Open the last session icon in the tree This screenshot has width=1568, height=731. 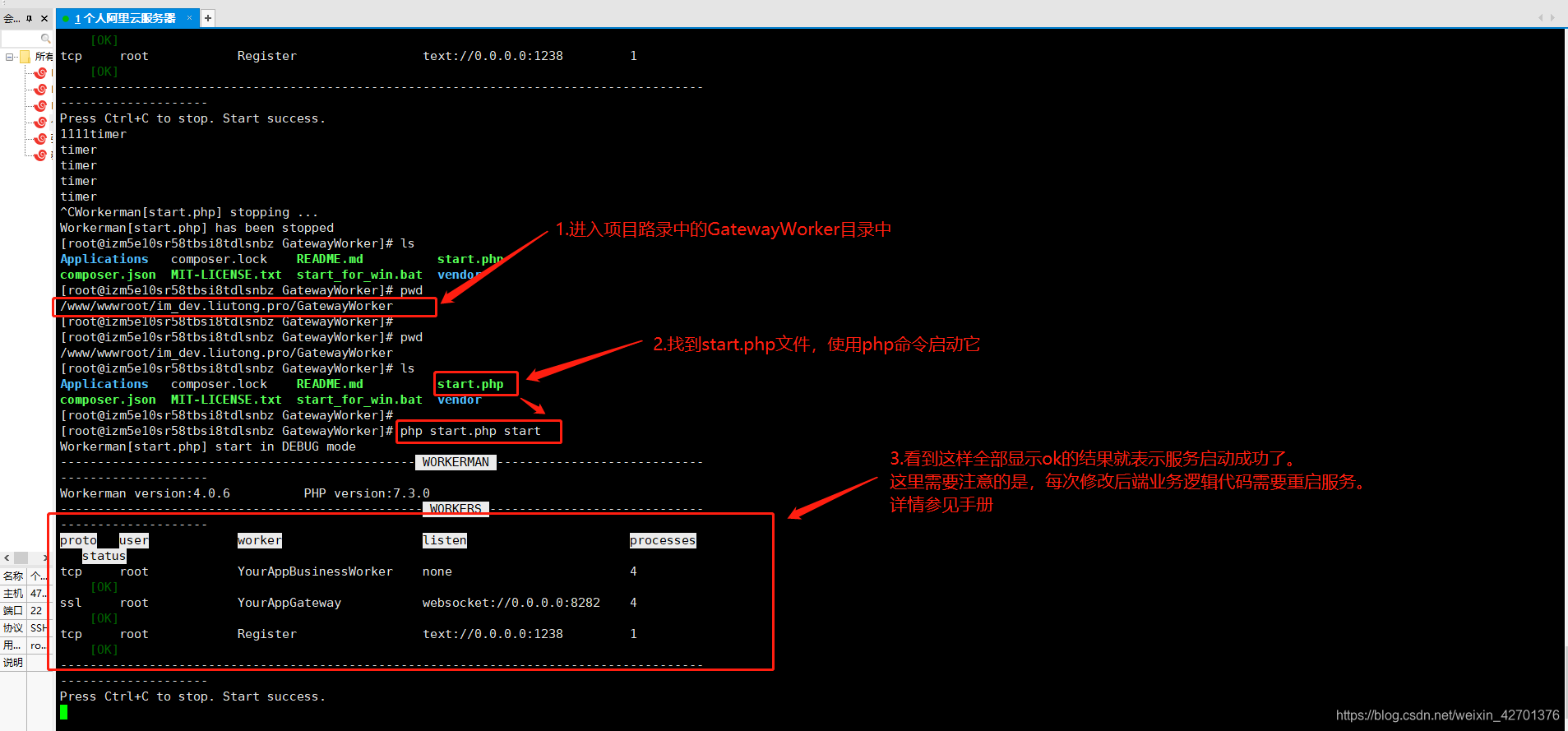pyautogui.click(x=40, y=155)
